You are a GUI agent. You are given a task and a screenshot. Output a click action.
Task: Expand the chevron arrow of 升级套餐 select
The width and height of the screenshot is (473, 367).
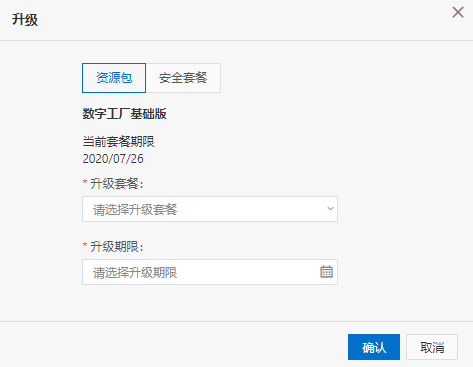(x=330, y=209)
